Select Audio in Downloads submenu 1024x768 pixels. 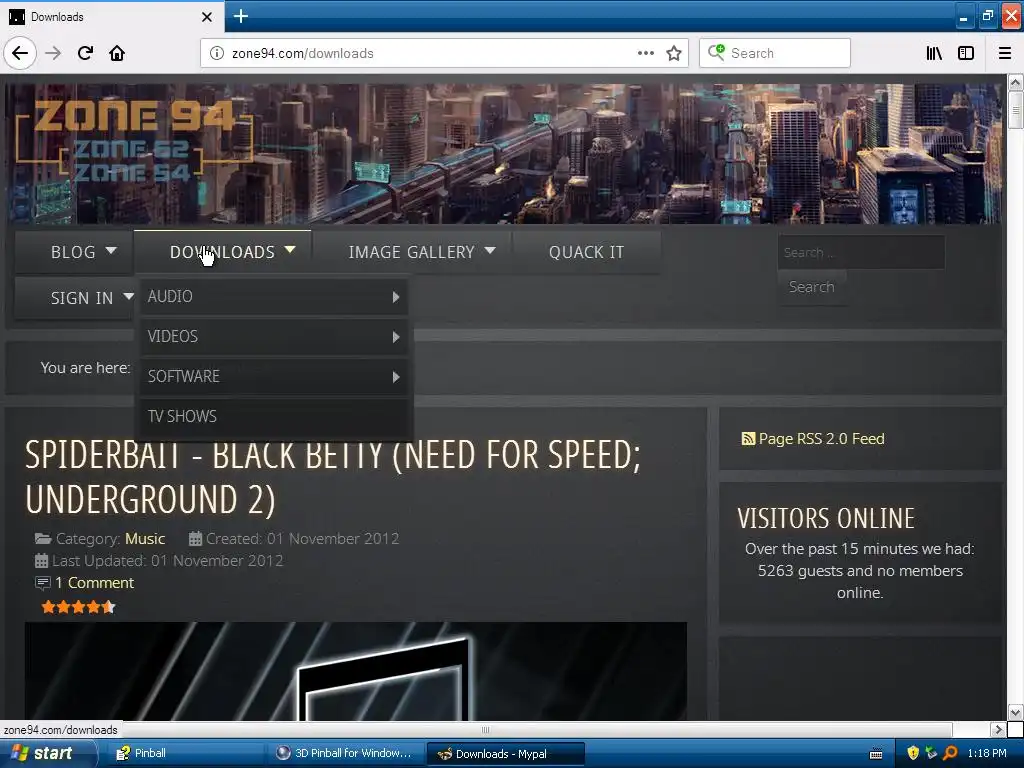[x=274, y=296]
